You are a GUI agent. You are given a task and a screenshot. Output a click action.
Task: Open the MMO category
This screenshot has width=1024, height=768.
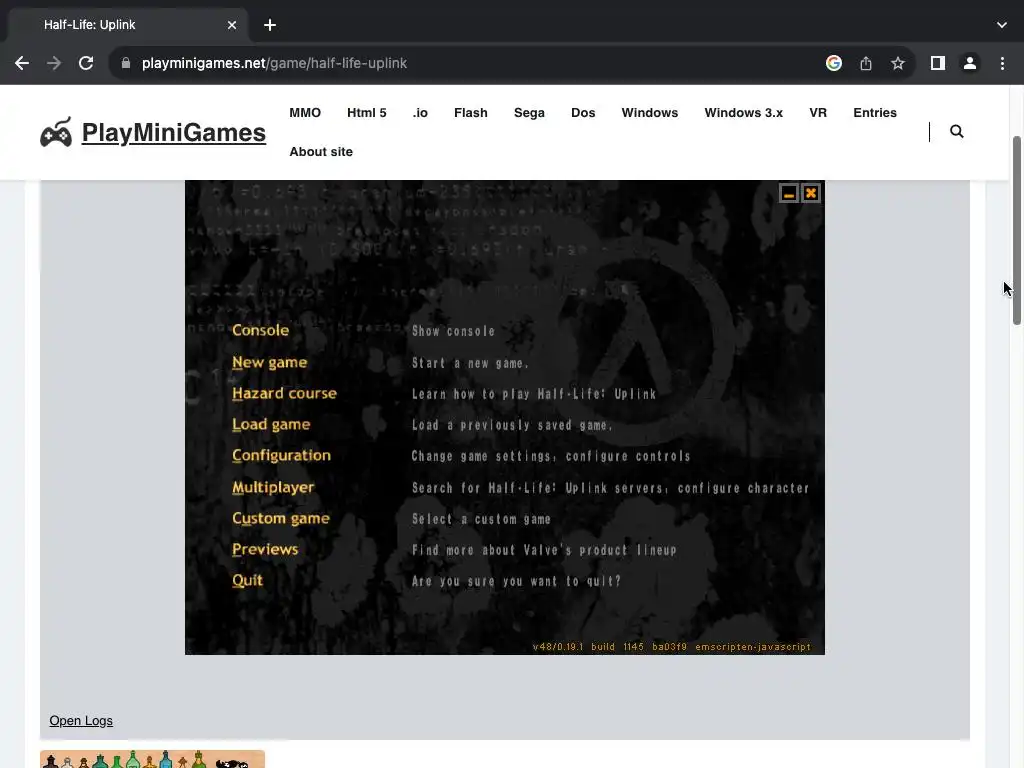(x=305, y=113)
